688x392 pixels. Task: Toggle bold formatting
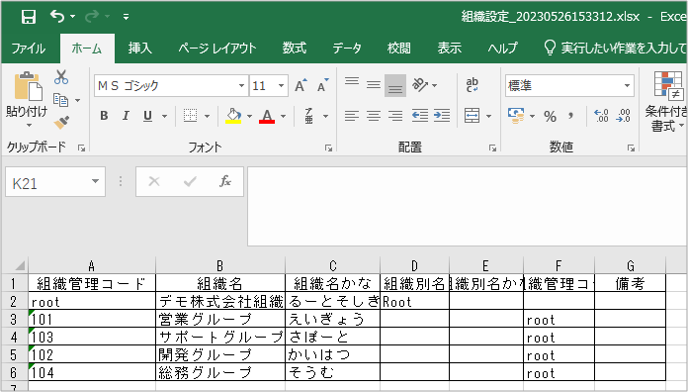[104, 116]
